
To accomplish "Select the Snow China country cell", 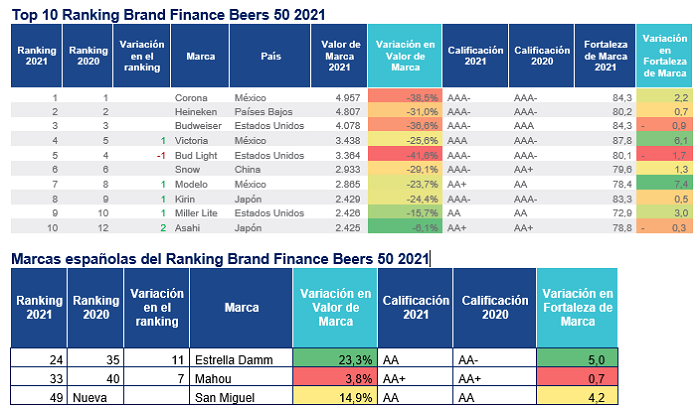I will pyautogui.click(x=247, y=170).
